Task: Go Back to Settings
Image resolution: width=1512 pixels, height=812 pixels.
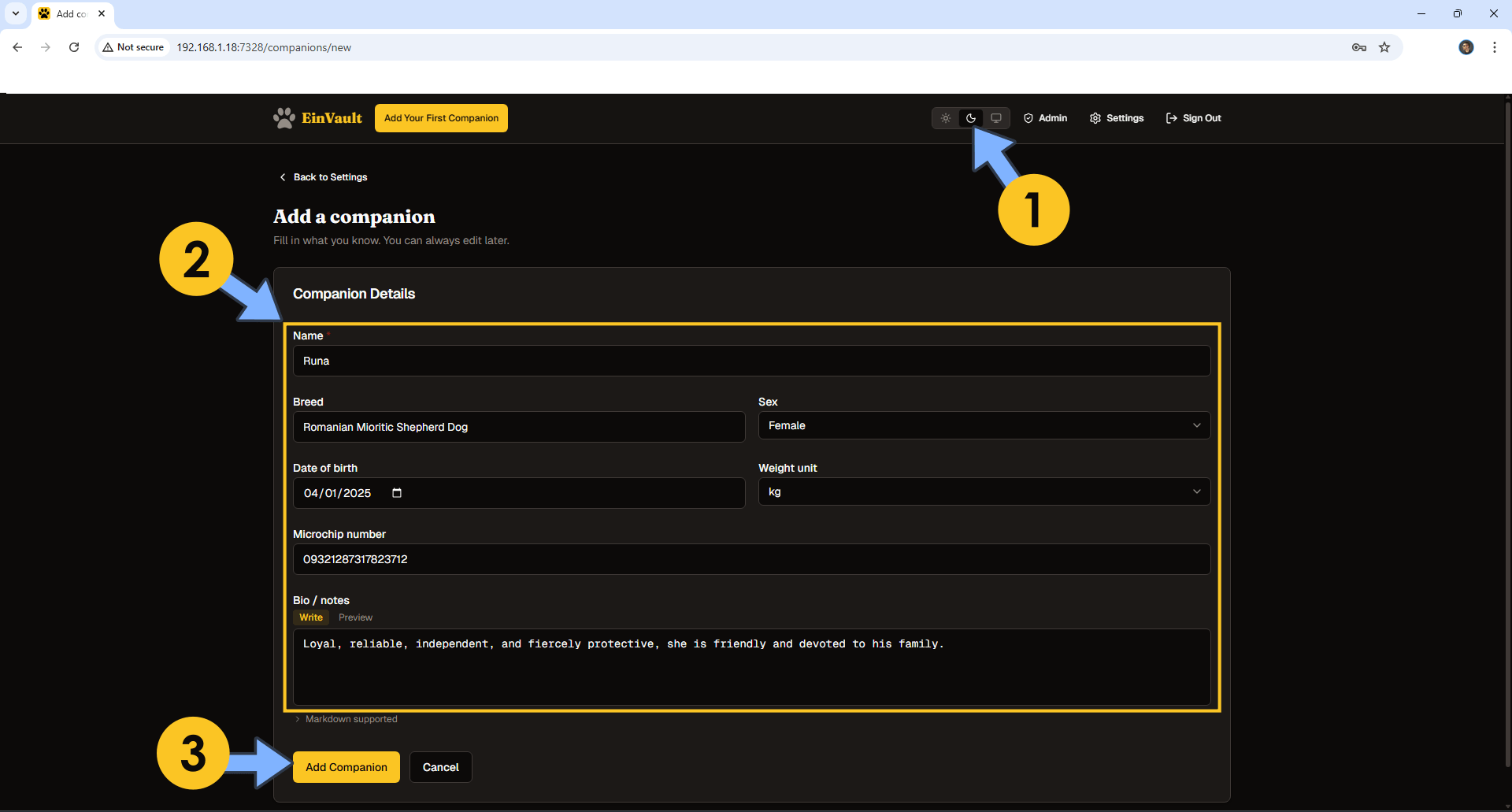Action: coord(323,176)
